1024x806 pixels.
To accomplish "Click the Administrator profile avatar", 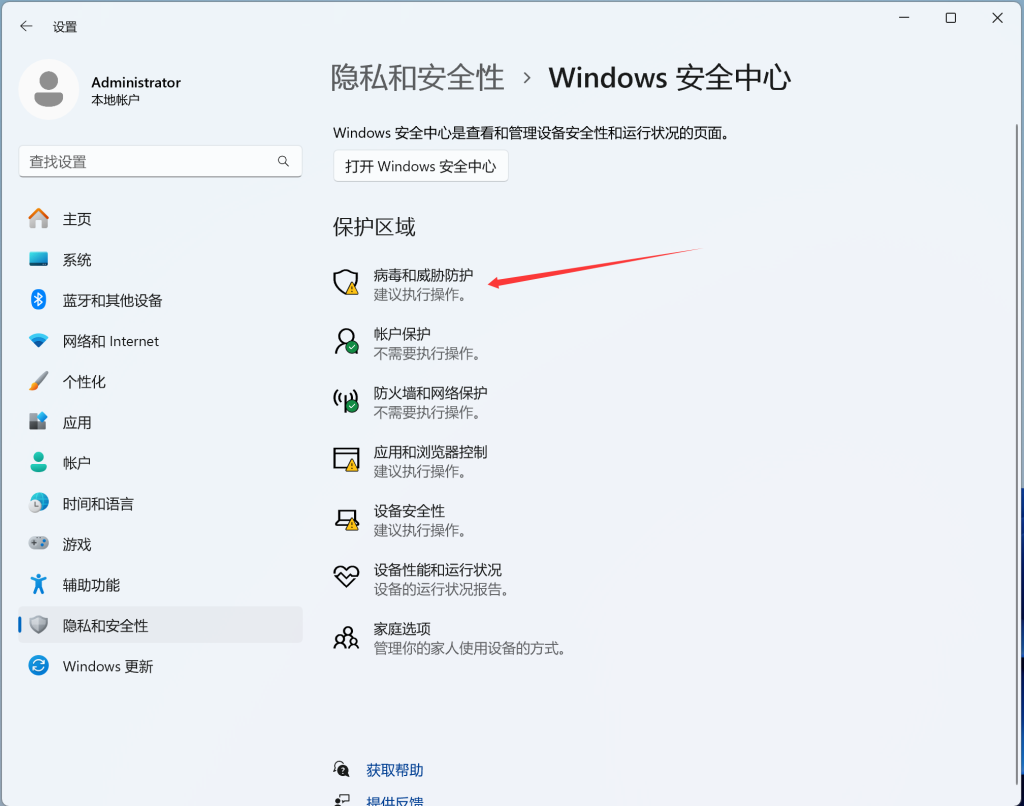I will pos(49,89).
